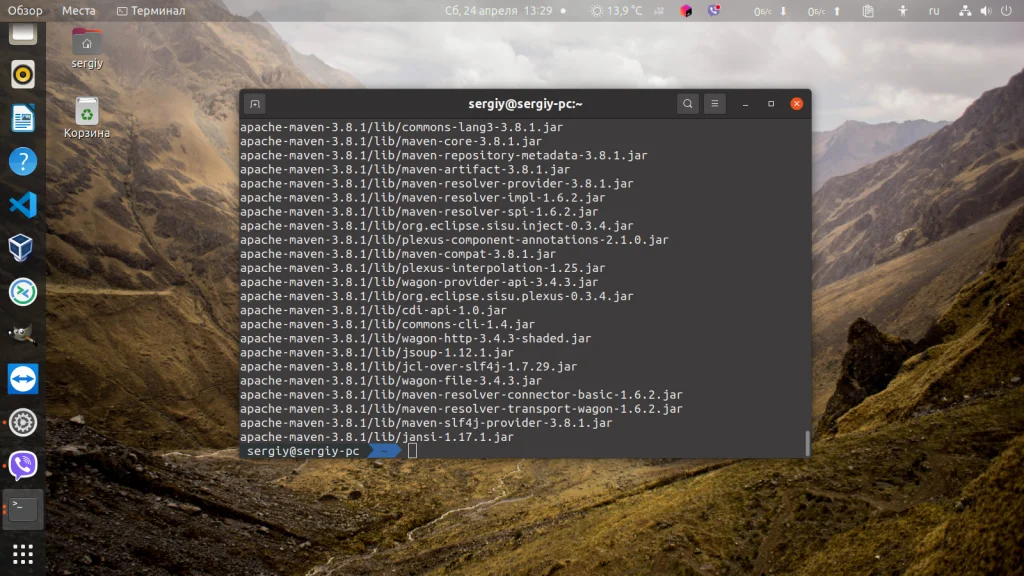Open TeamViewer from the dock

pos(22,379)
